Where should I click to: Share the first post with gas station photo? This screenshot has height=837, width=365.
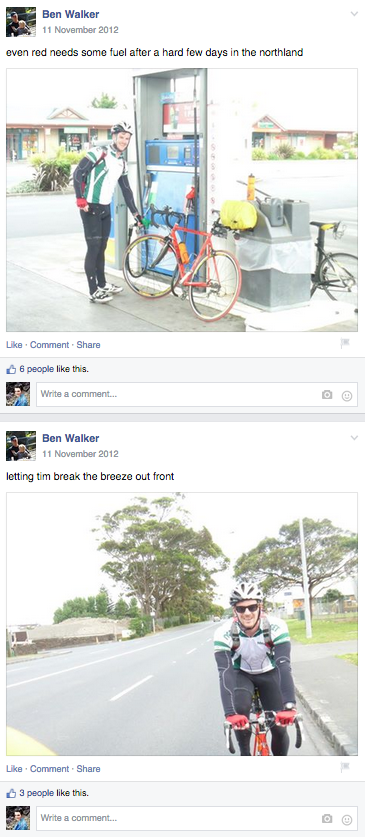[89, 345]
